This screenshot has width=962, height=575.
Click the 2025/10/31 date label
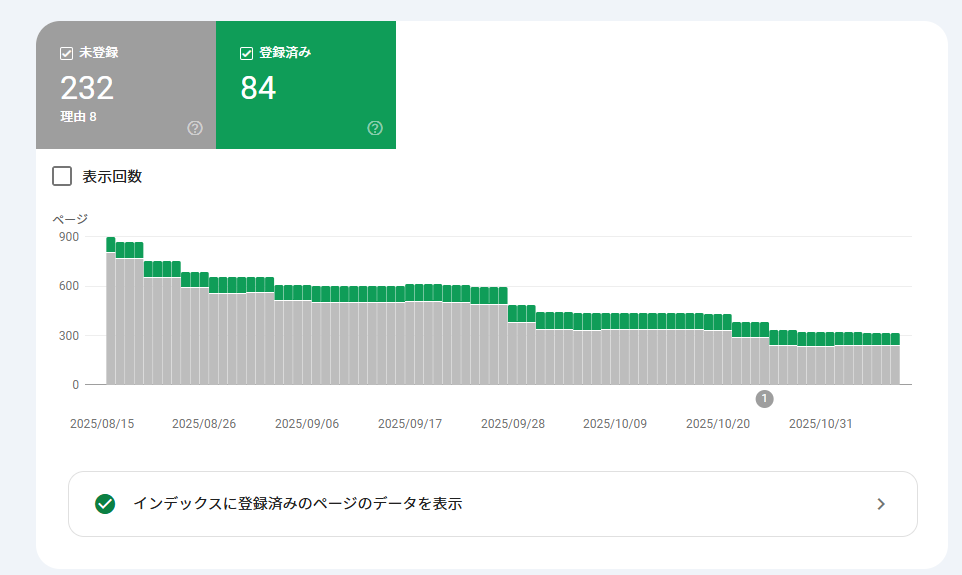click(821, 424)
